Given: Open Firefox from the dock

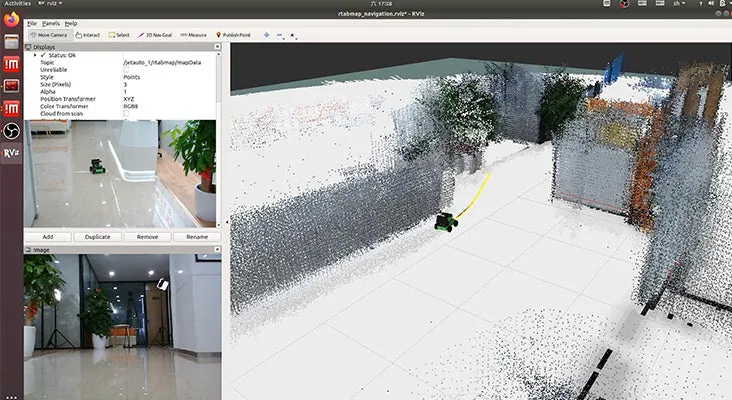Looking at the screenshot, I should click(11, 20).
